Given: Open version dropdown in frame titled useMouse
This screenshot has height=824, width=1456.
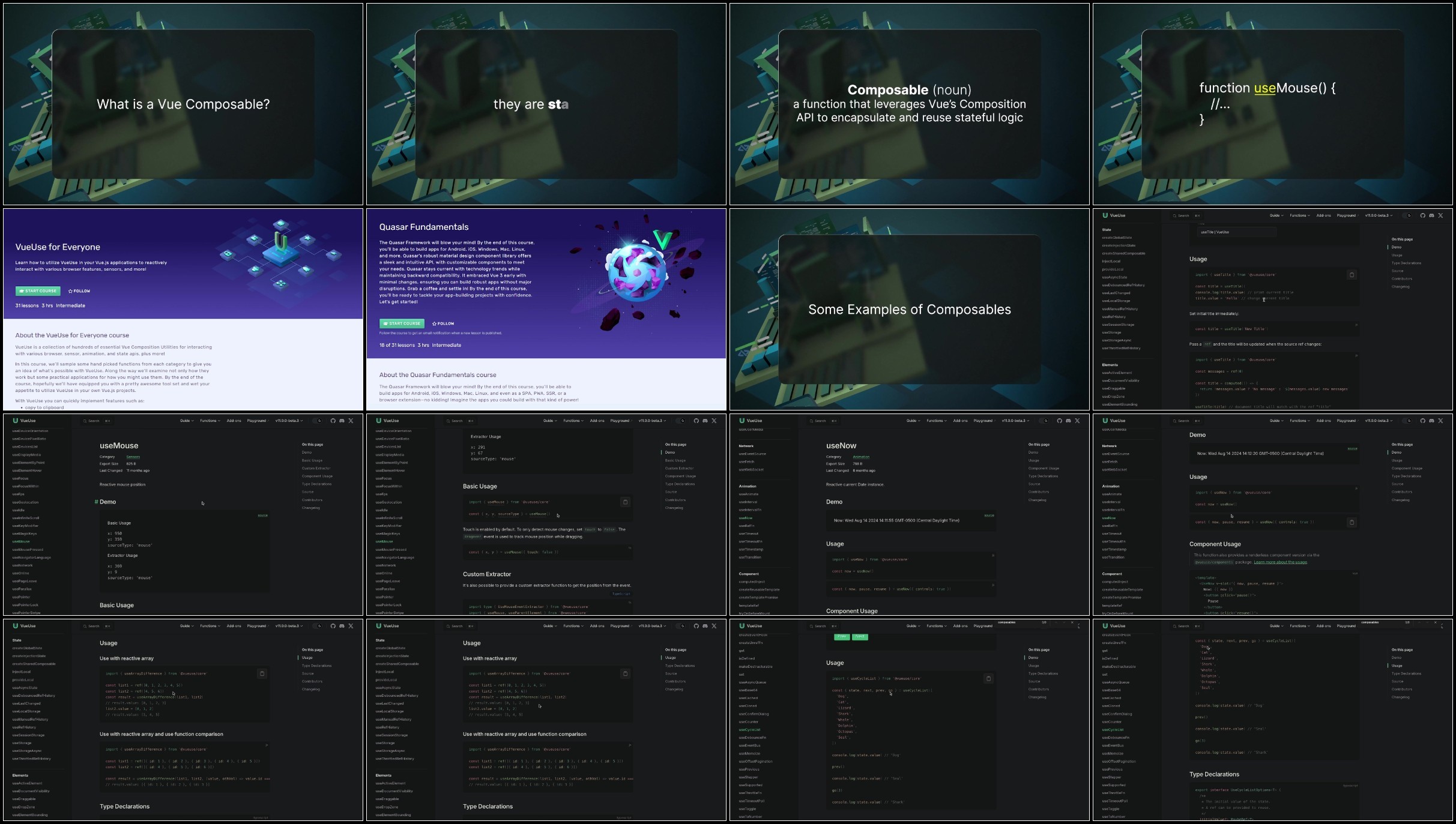Looking at the screenshot, I should click(x=289, y=421).
